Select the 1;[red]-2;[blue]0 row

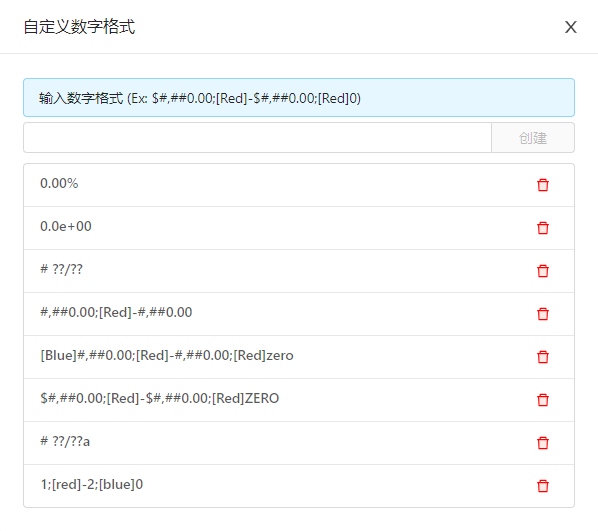pyautogui.click(x=299, y=486)
